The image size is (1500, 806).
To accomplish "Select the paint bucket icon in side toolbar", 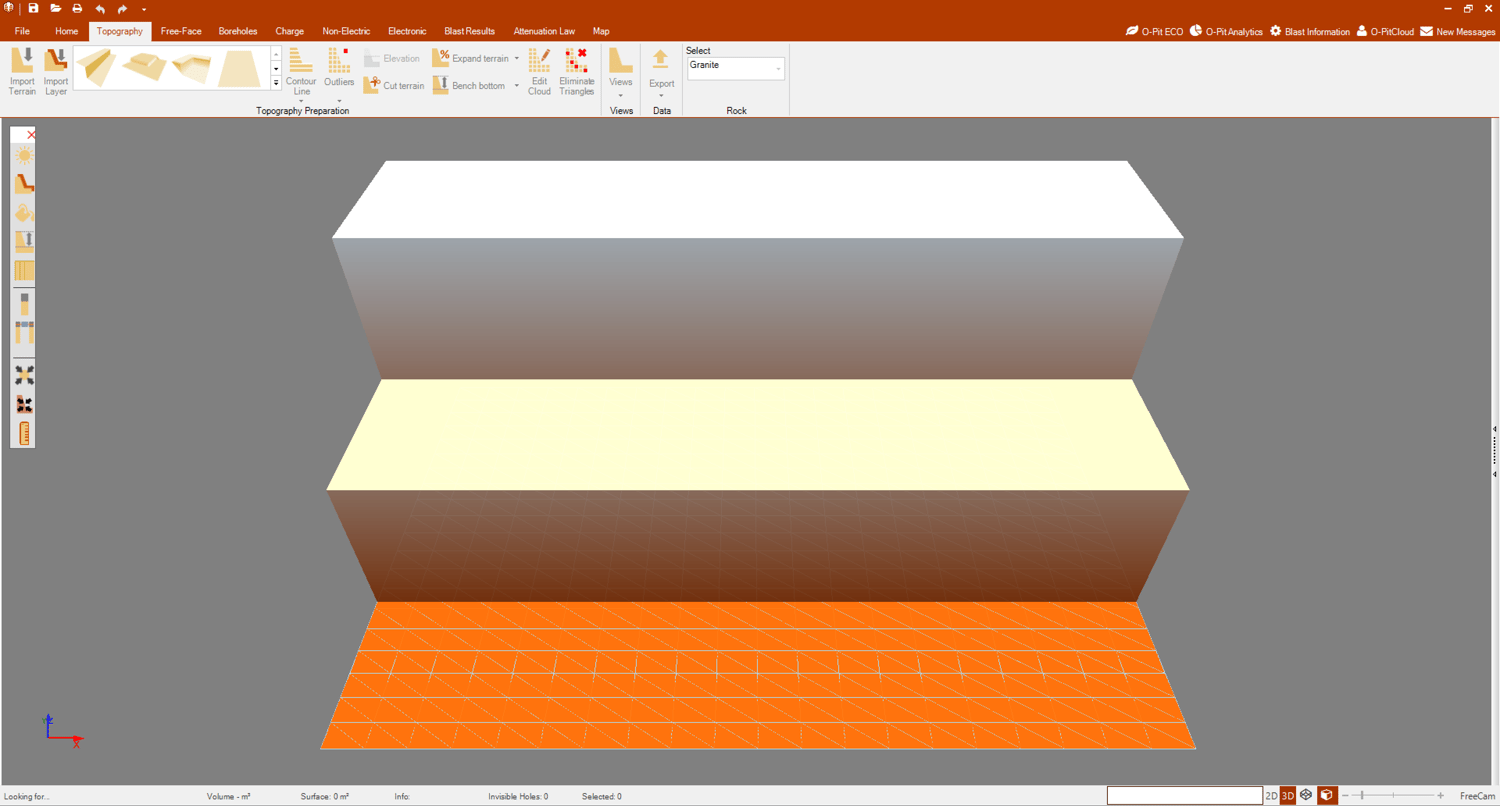I will pos(24,213).
